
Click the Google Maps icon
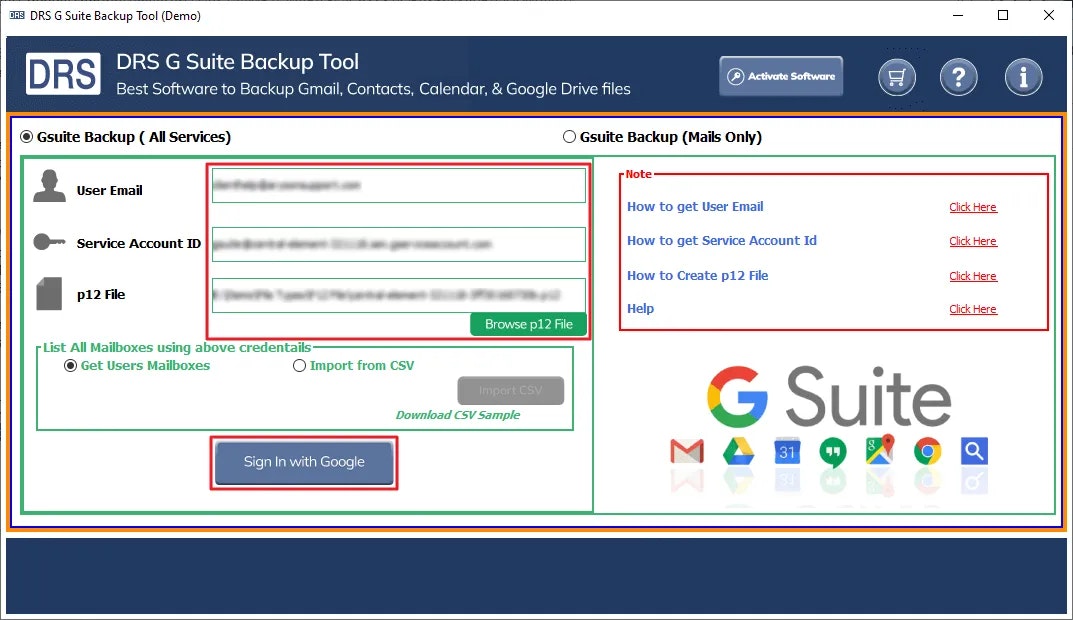point(879,450)
